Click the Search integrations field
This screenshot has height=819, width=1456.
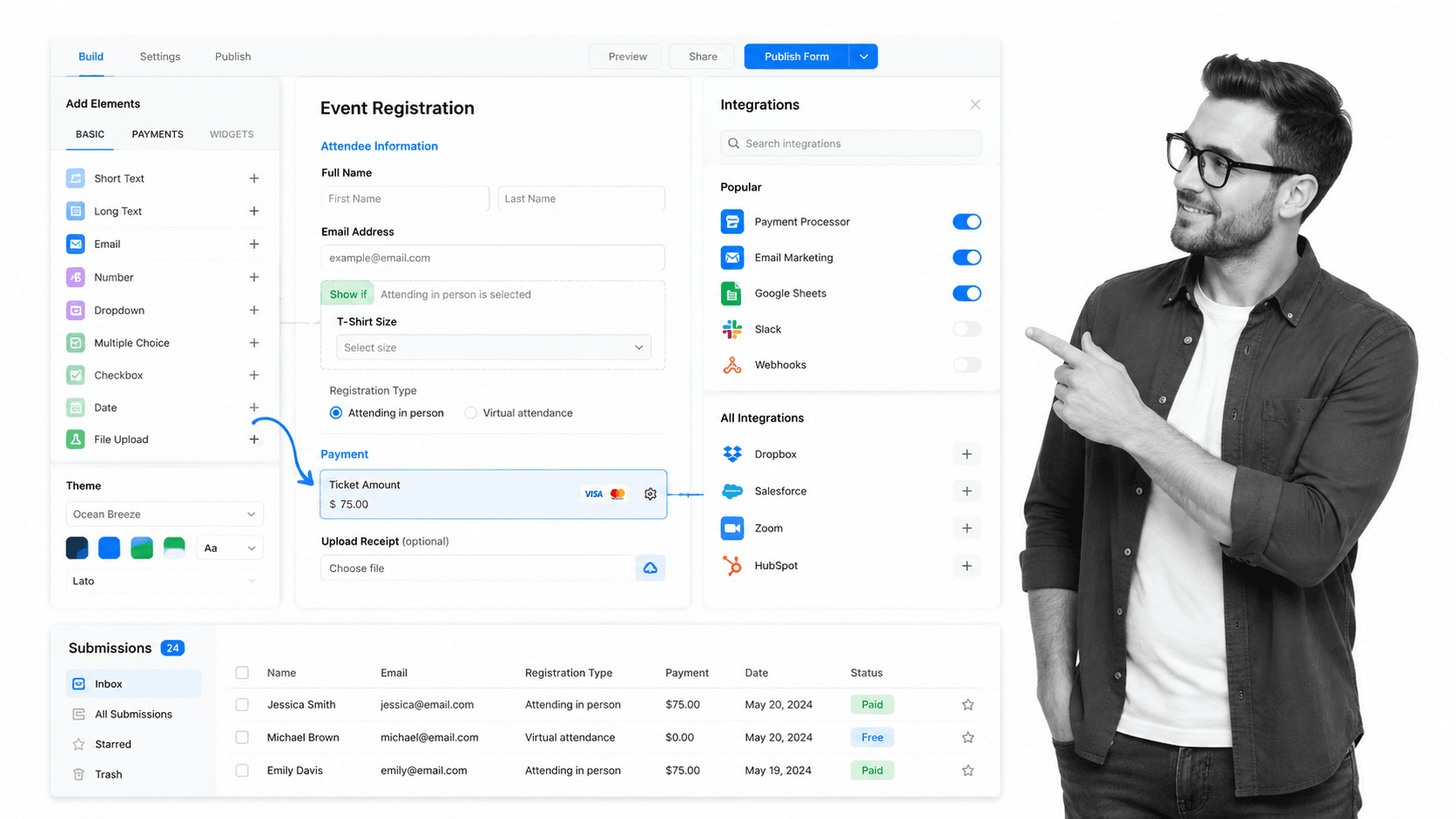click(x=851, y=144)
